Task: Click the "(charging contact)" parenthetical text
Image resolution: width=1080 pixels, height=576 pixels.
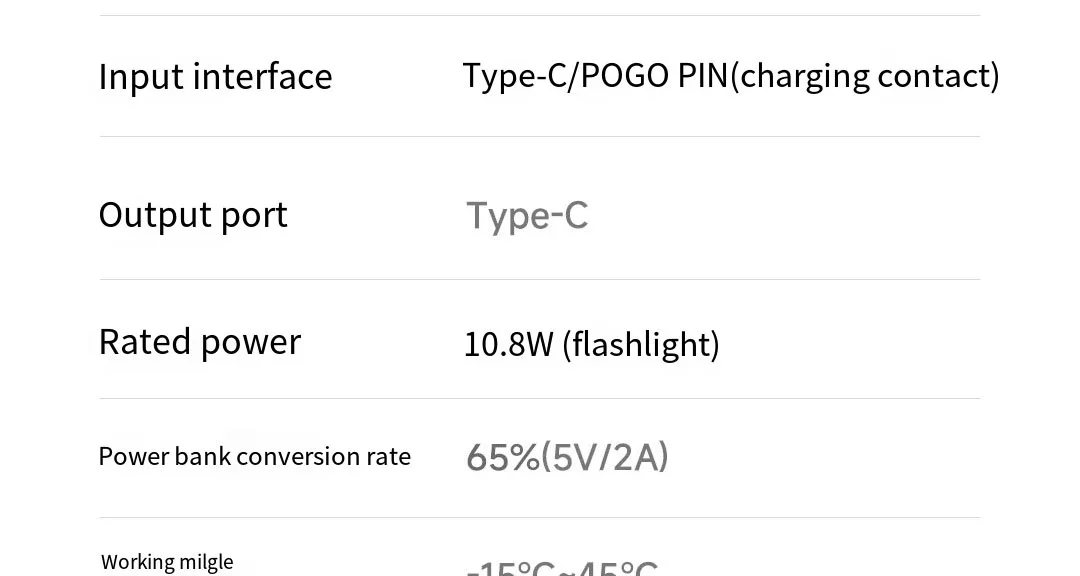Action: point(865,76)
